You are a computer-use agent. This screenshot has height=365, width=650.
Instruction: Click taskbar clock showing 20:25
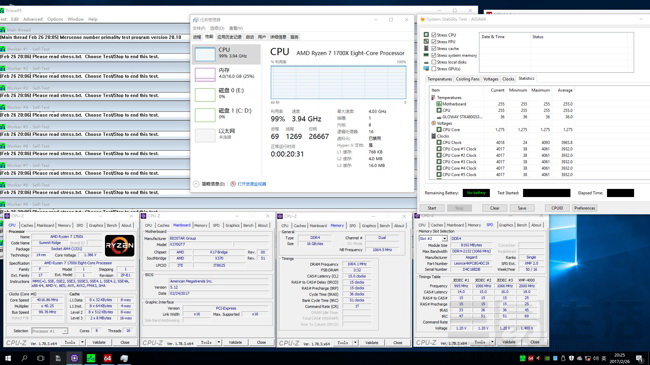(619, 358)
